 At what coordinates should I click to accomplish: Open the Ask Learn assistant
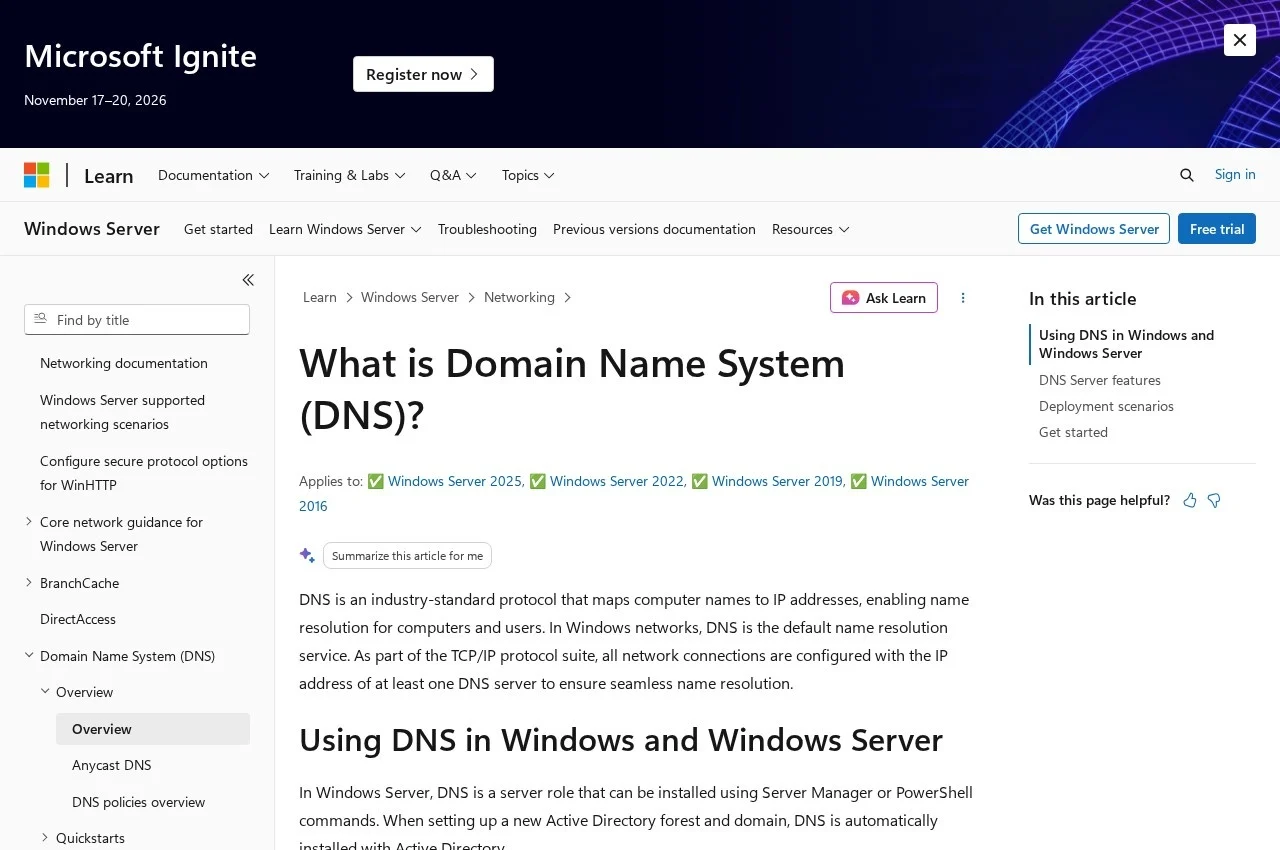884,298
